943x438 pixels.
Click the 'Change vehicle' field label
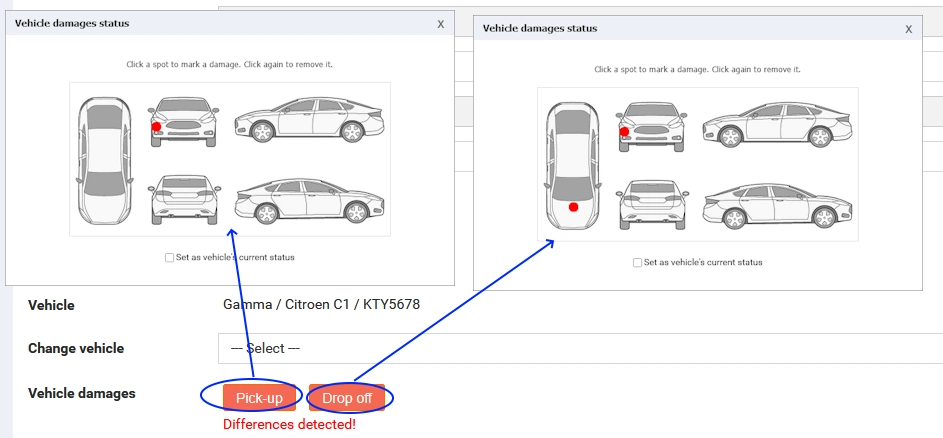(x=76, y=348)
